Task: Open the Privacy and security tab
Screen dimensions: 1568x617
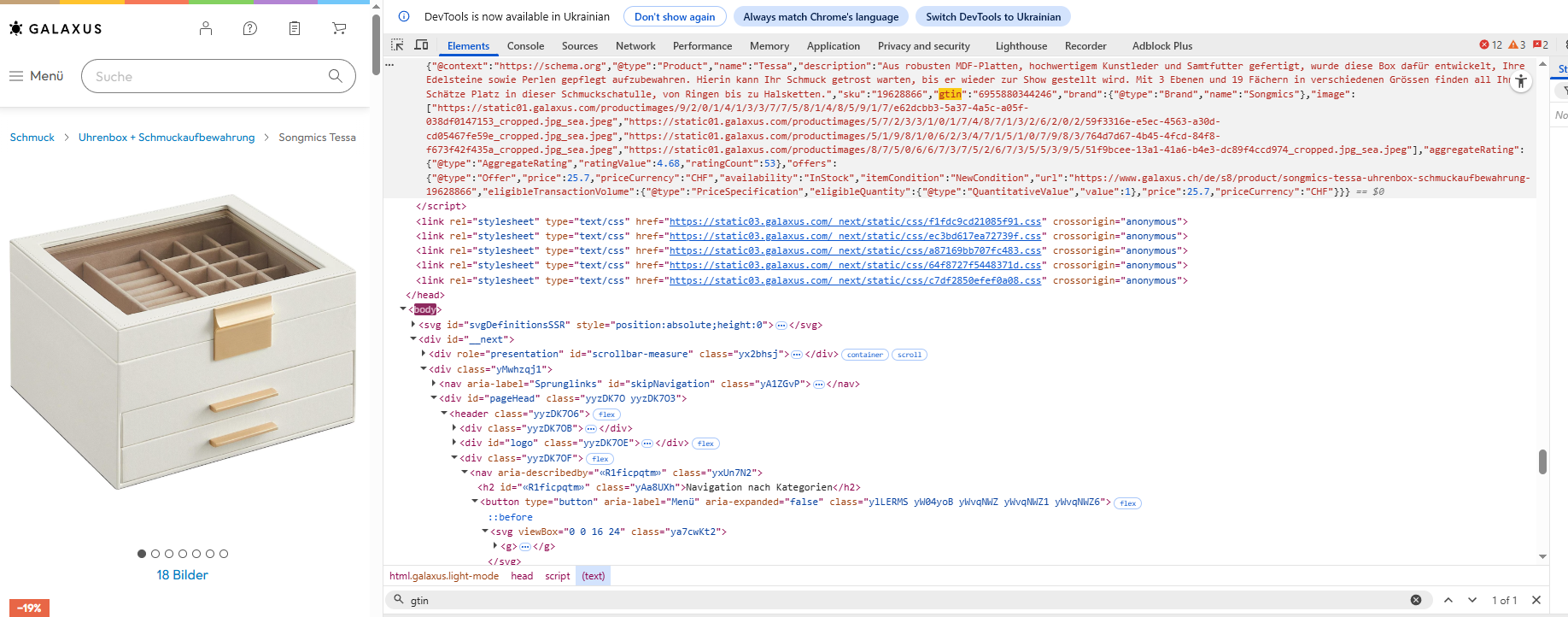Action: click(924, 46)
